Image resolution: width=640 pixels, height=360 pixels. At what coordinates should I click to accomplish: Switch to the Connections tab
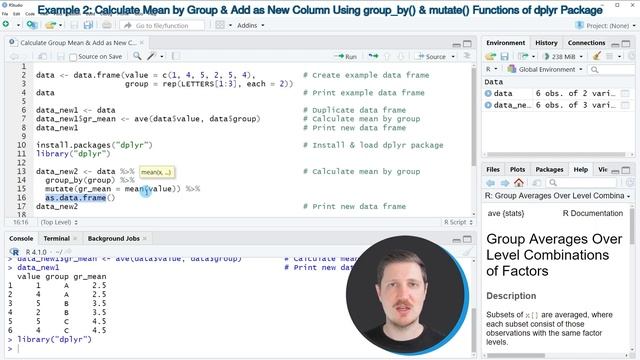586,43
